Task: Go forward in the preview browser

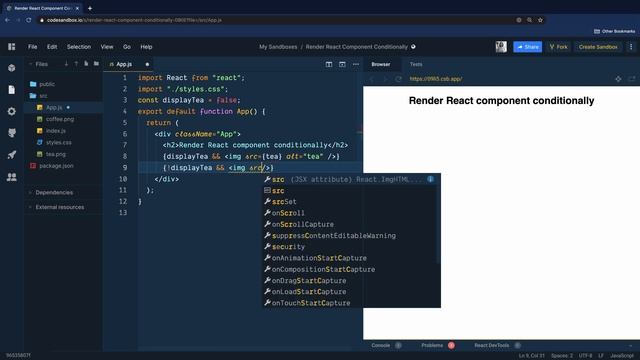Action: coord(385,79)
